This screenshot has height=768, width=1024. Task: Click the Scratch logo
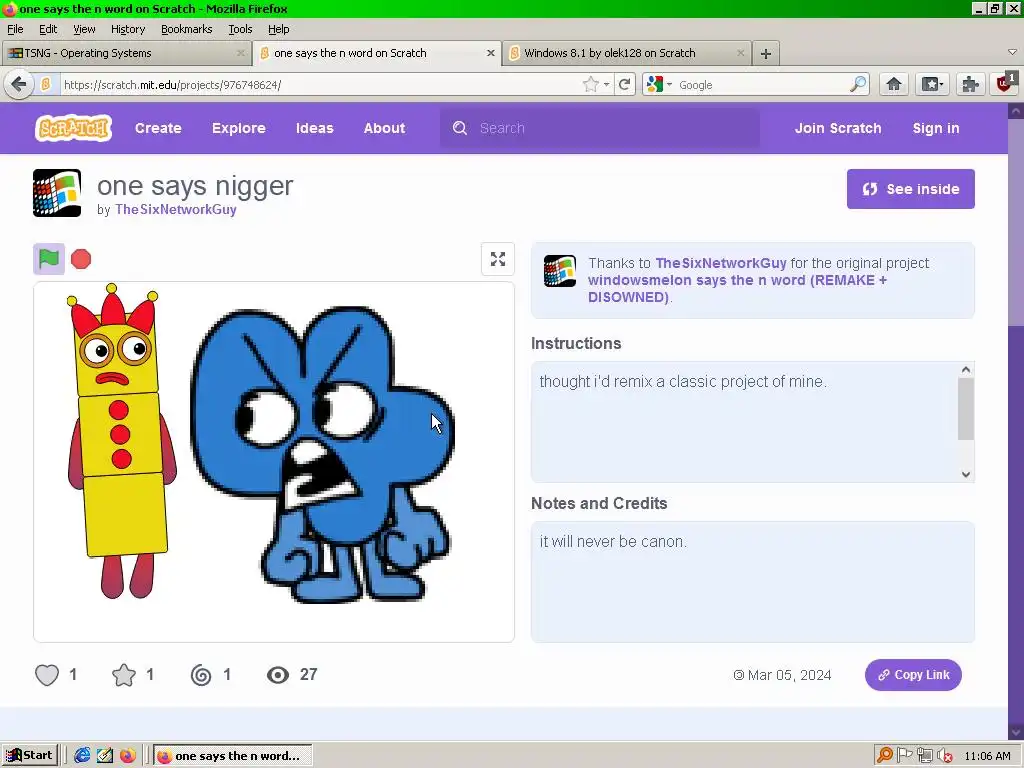(73, 128)
